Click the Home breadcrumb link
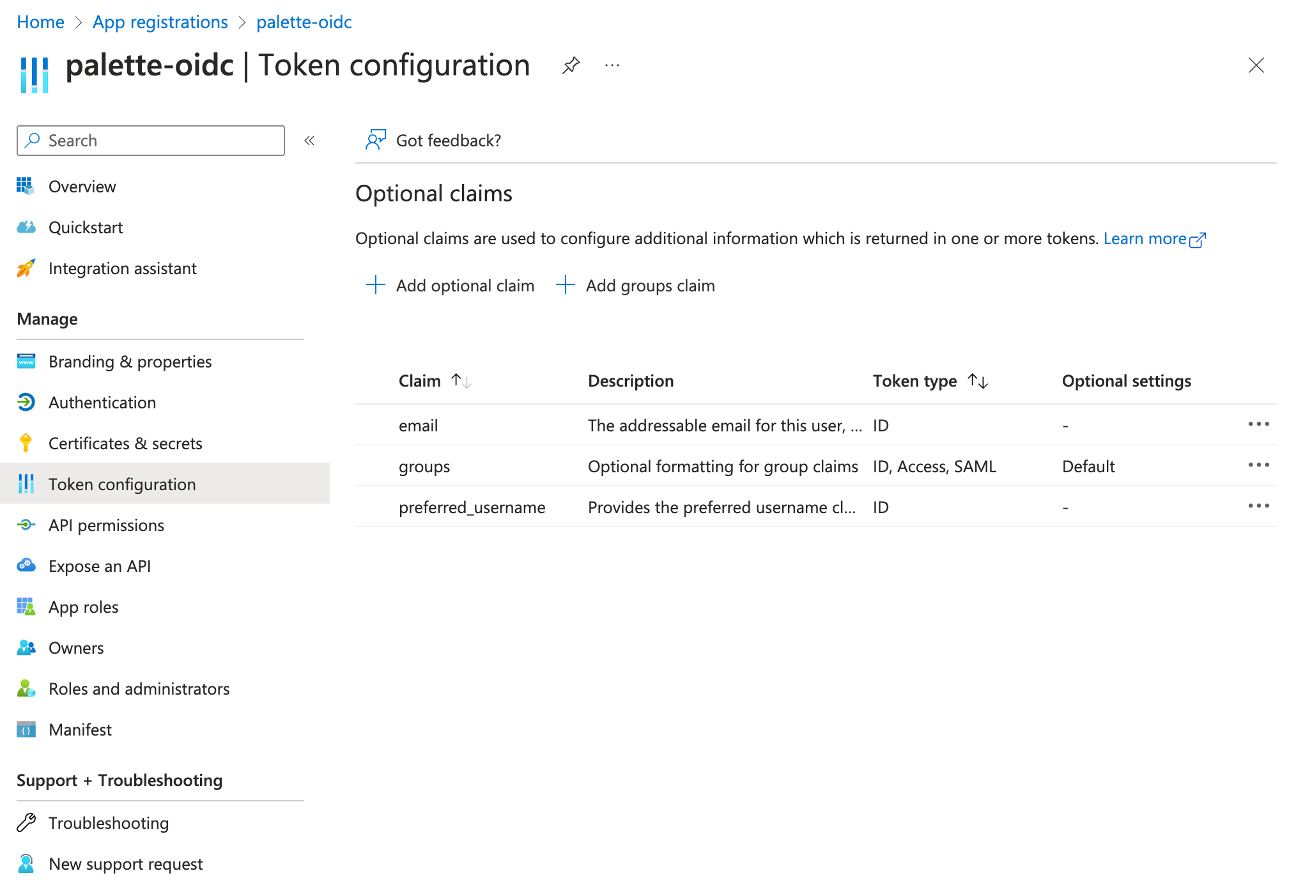The height and width of the screenshot is (888, 1296). pos(40,22)
